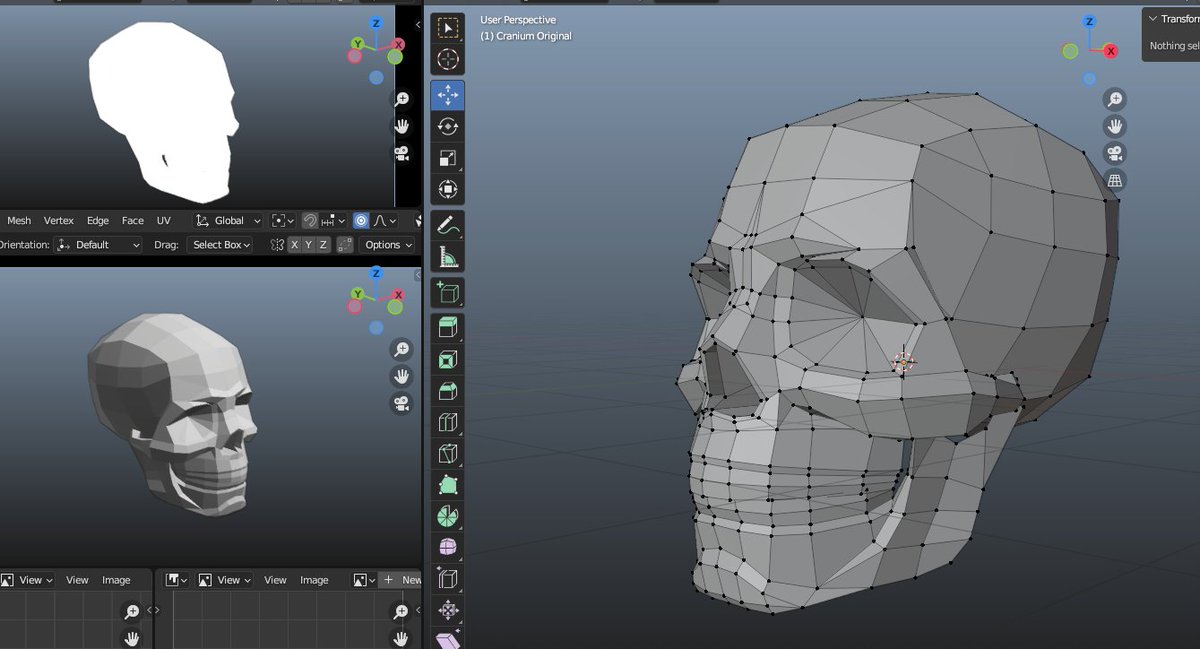Viewport: 1200px width, 649px height.
Task: Activate the Move tool
Action: [448, 95]
